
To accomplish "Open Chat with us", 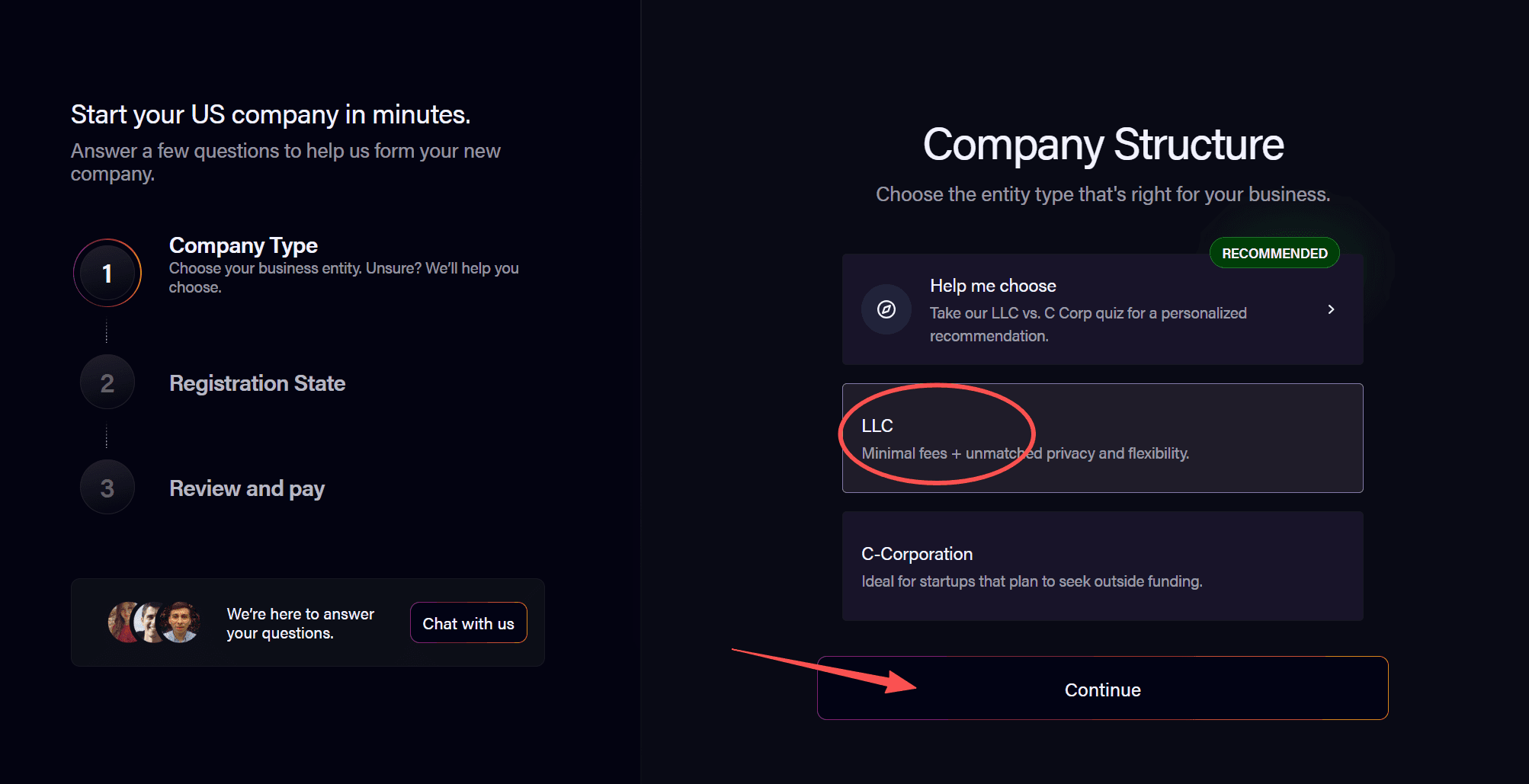I will point(468,623).
